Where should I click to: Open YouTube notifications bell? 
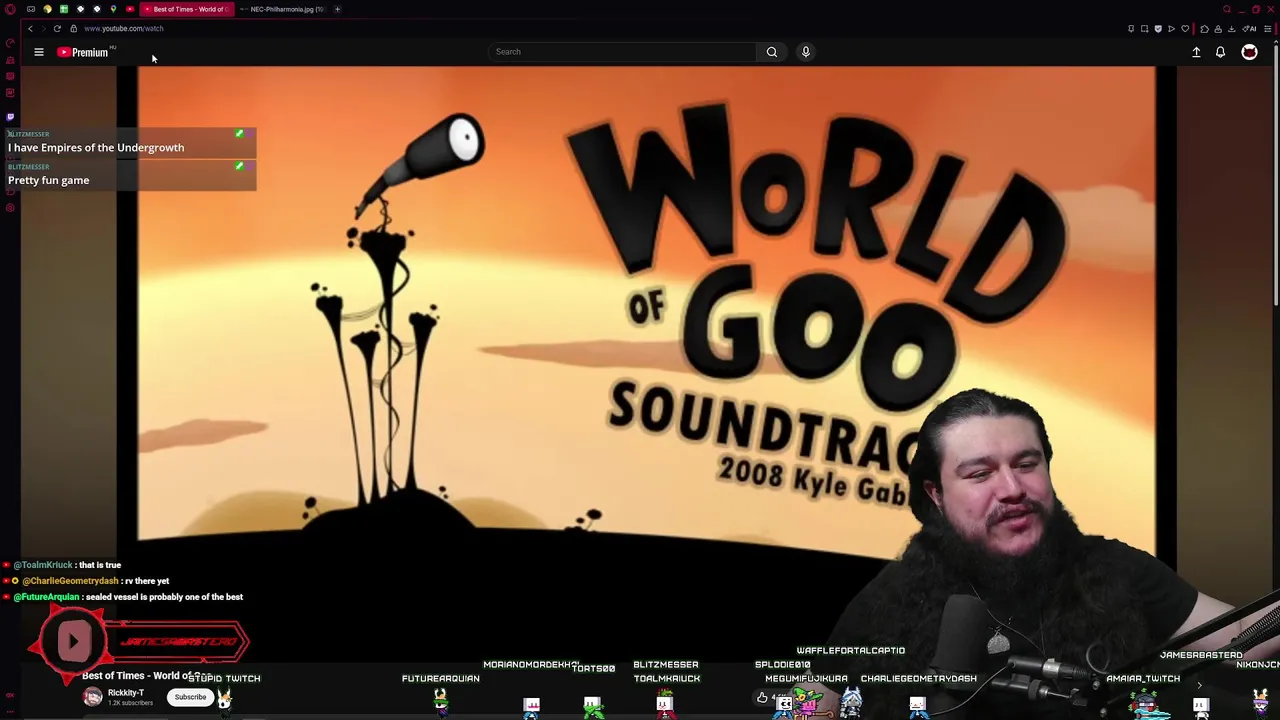(1220, 52)
